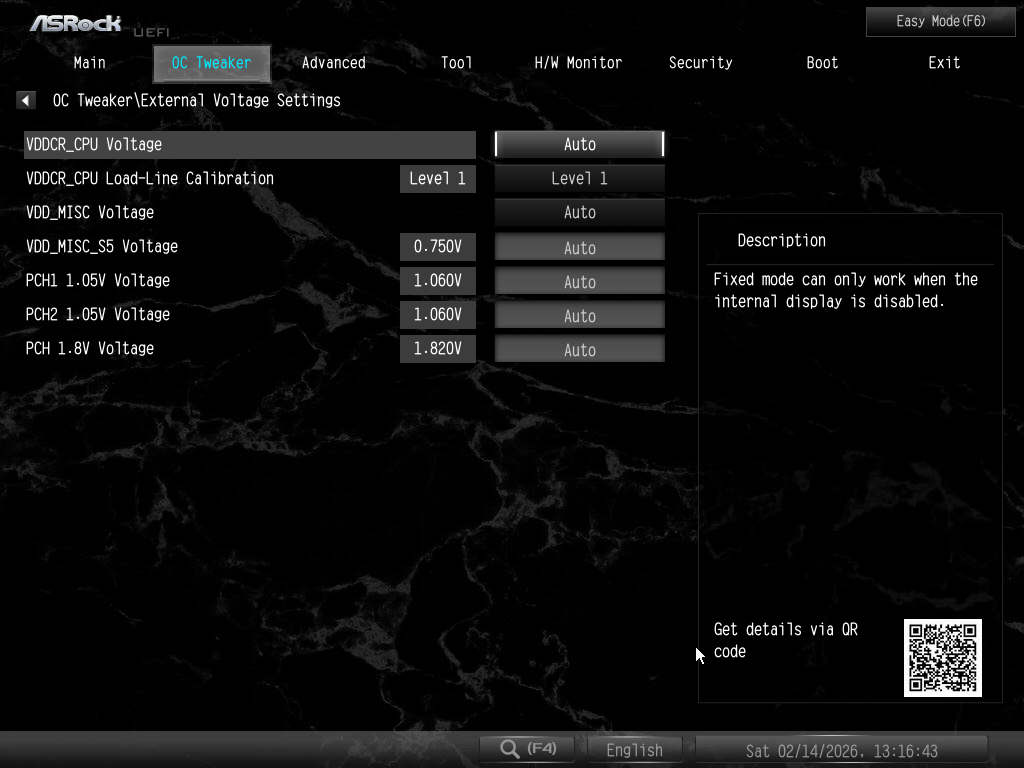Select the VDD_MISC_S5 Voltage label
Image resolution: width=1024 pixels, height=768 pixels.
pos(102,246)
